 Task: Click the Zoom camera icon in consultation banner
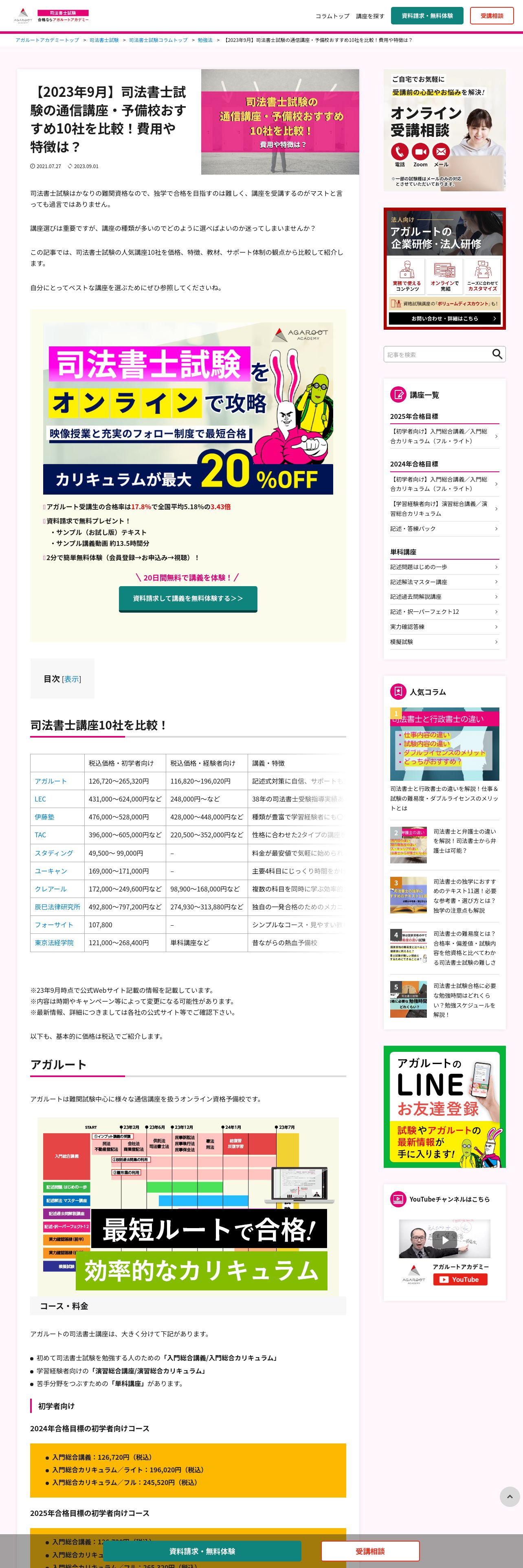[420, 151]
